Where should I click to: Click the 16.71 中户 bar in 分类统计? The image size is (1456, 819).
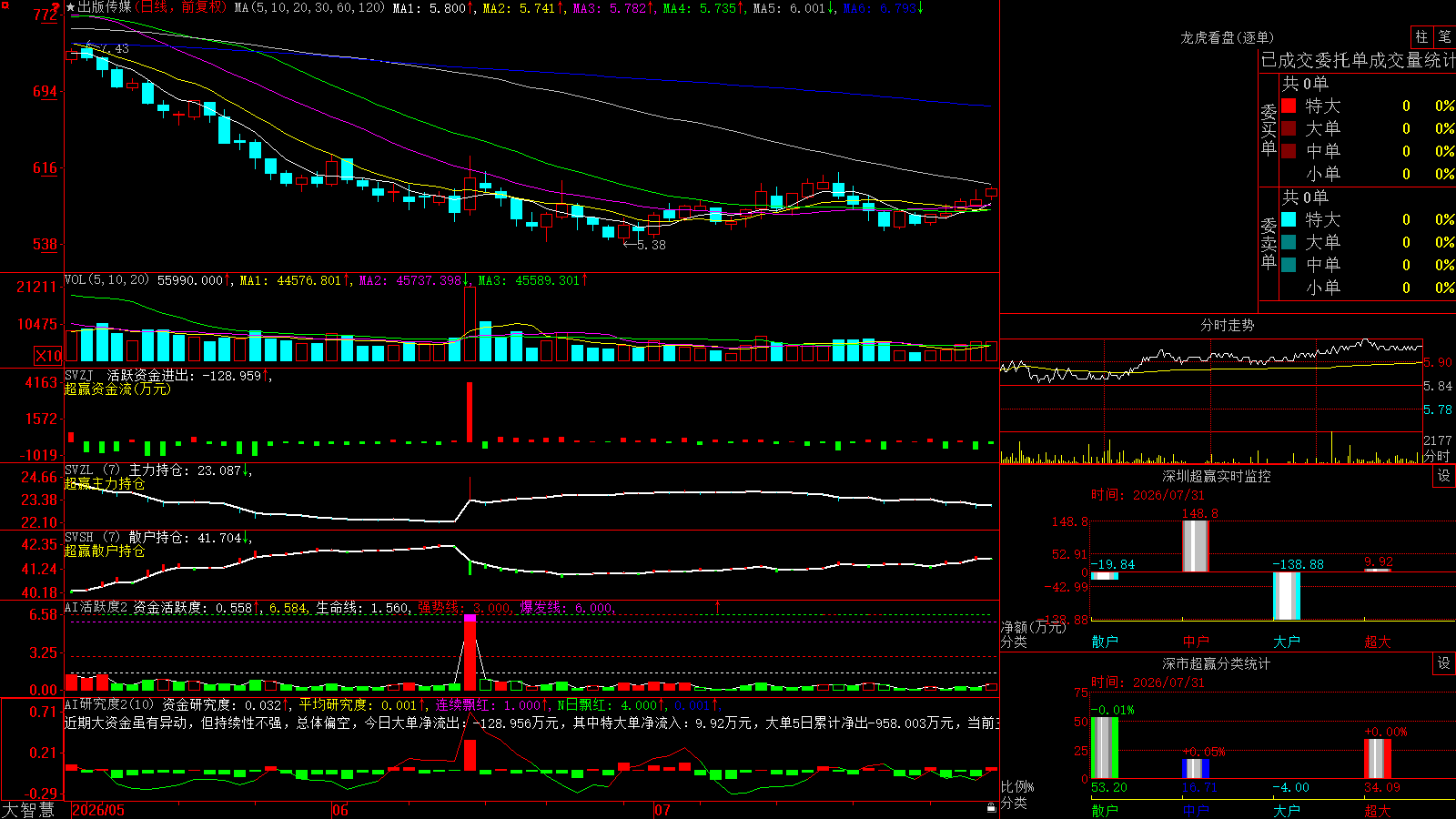1195,769
